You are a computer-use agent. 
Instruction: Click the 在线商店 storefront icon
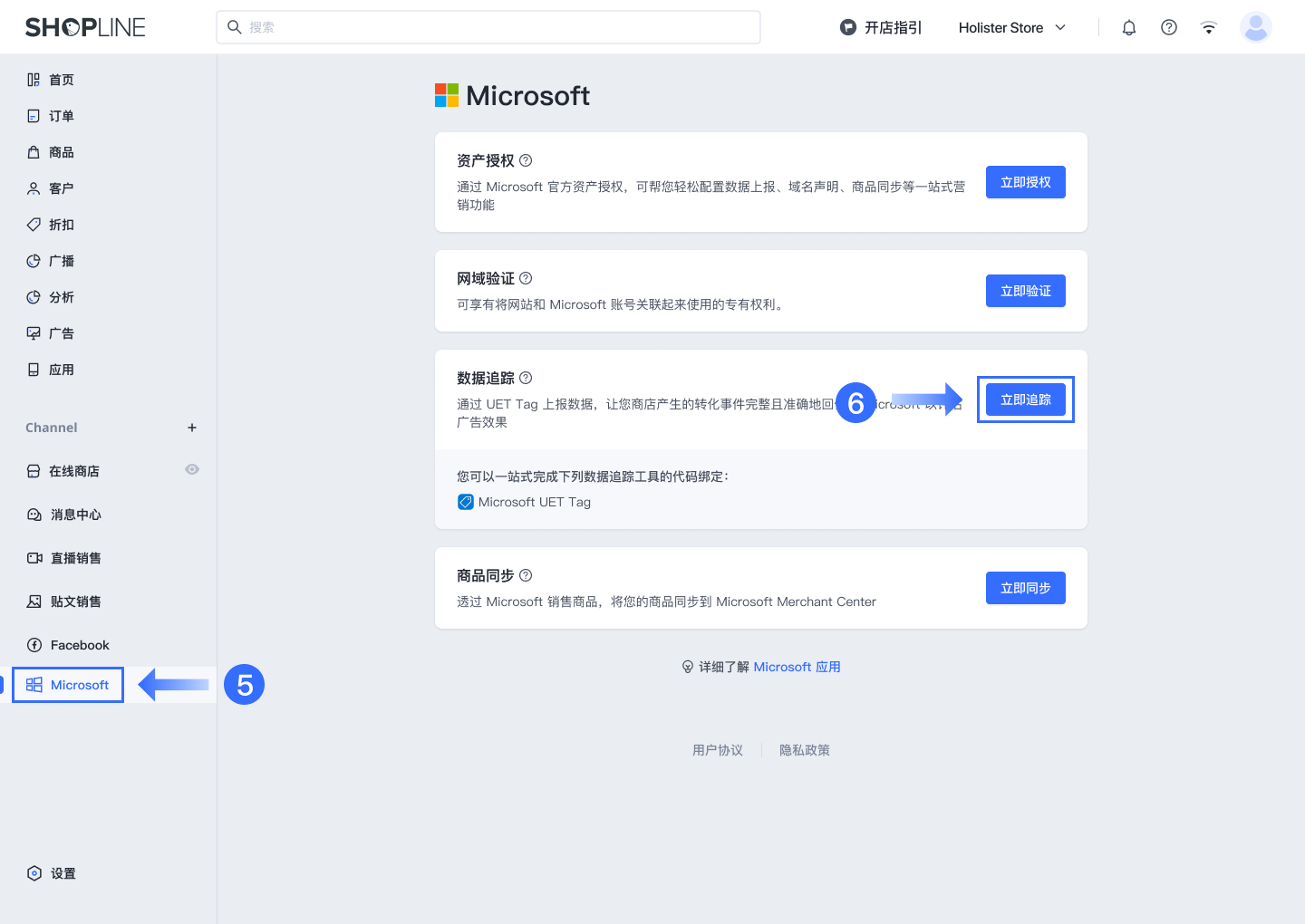34,471
